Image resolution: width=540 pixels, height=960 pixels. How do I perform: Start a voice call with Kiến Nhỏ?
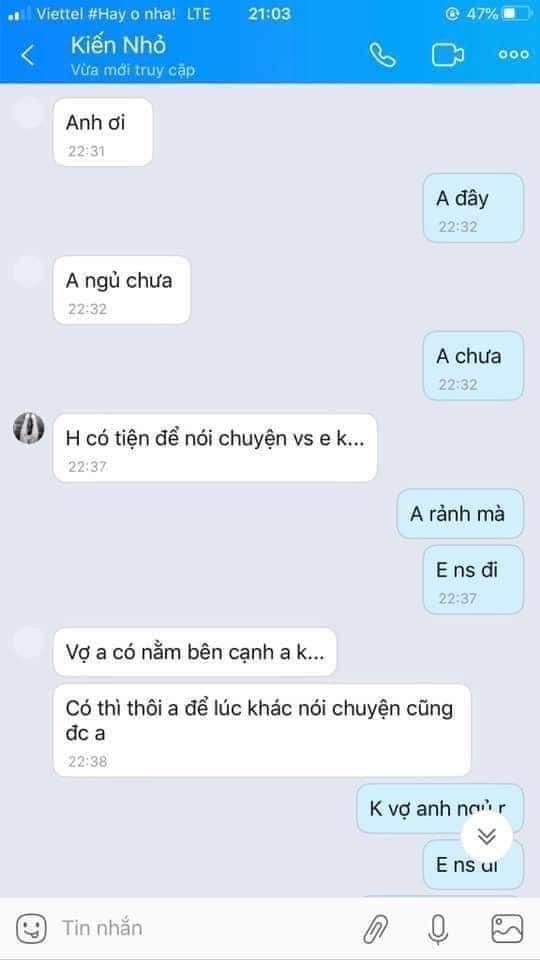tap(383, 55)
